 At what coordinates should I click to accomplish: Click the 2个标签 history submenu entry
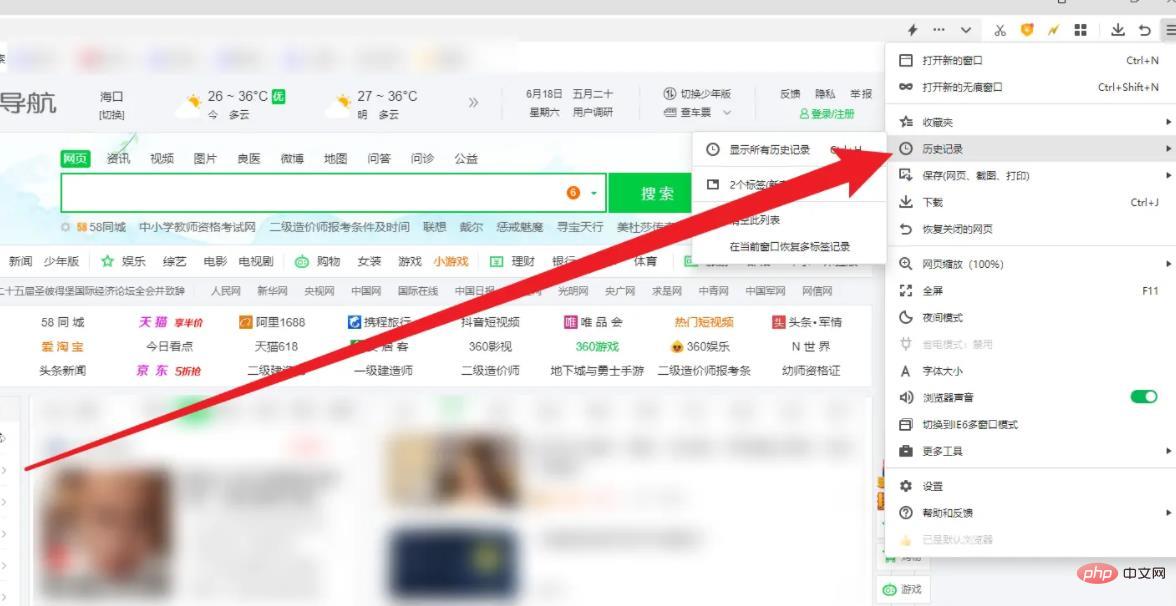(x=788, y=184)
